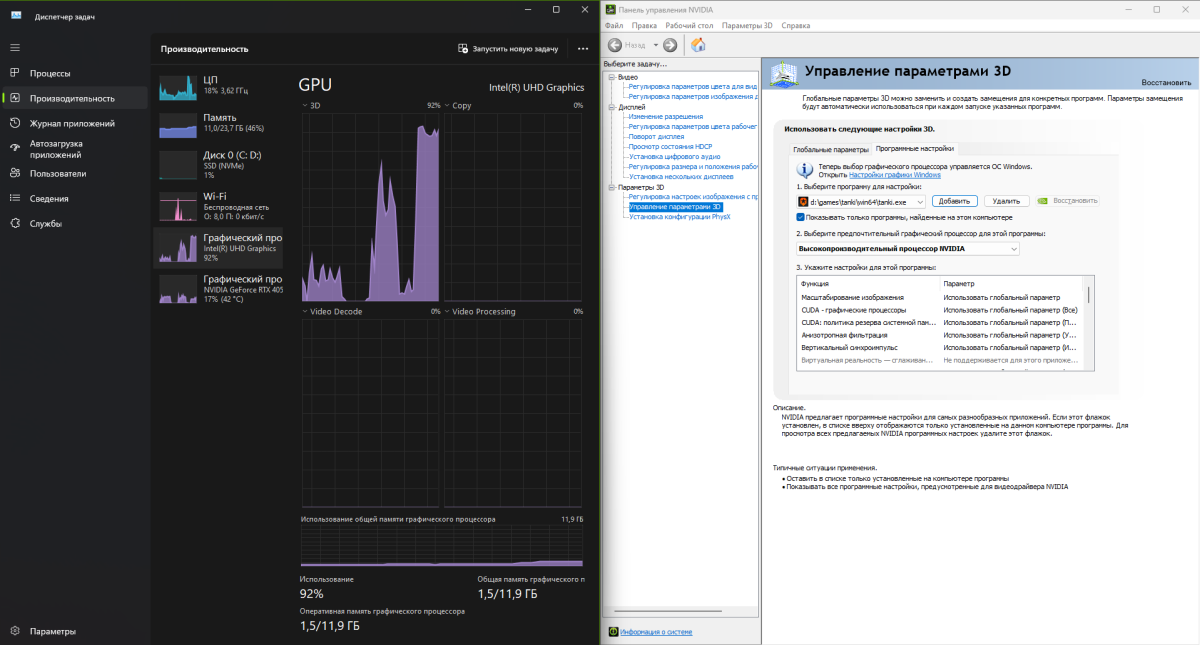Select the NVIDIA GeForce RTX GPU thumbnail
This screenshot has width=1200, height=645.
178,289
